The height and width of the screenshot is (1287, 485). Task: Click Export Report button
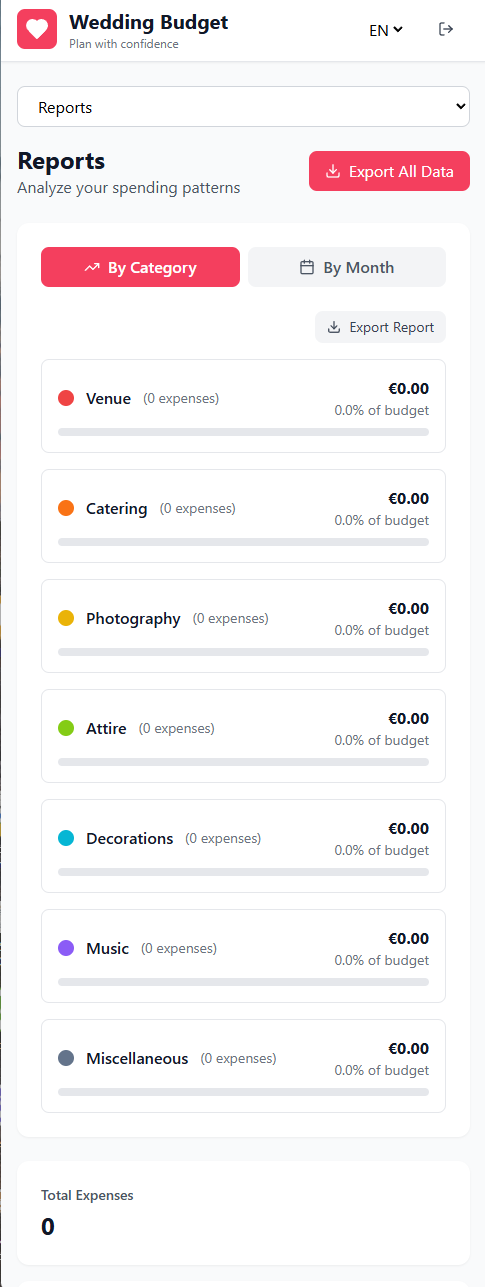click(380, 327)
